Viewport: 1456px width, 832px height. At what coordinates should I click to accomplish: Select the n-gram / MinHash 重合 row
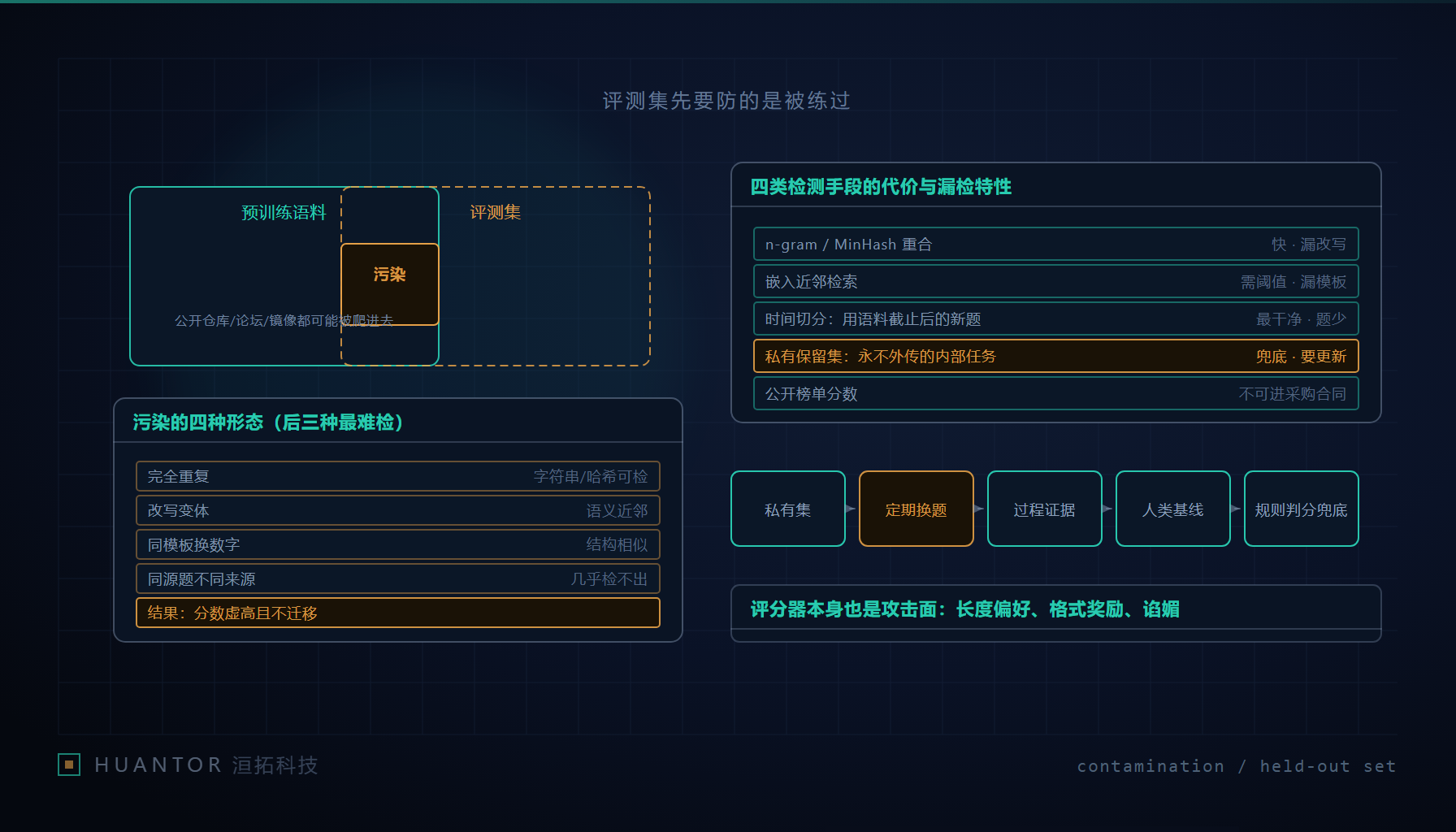(1056, 244)
